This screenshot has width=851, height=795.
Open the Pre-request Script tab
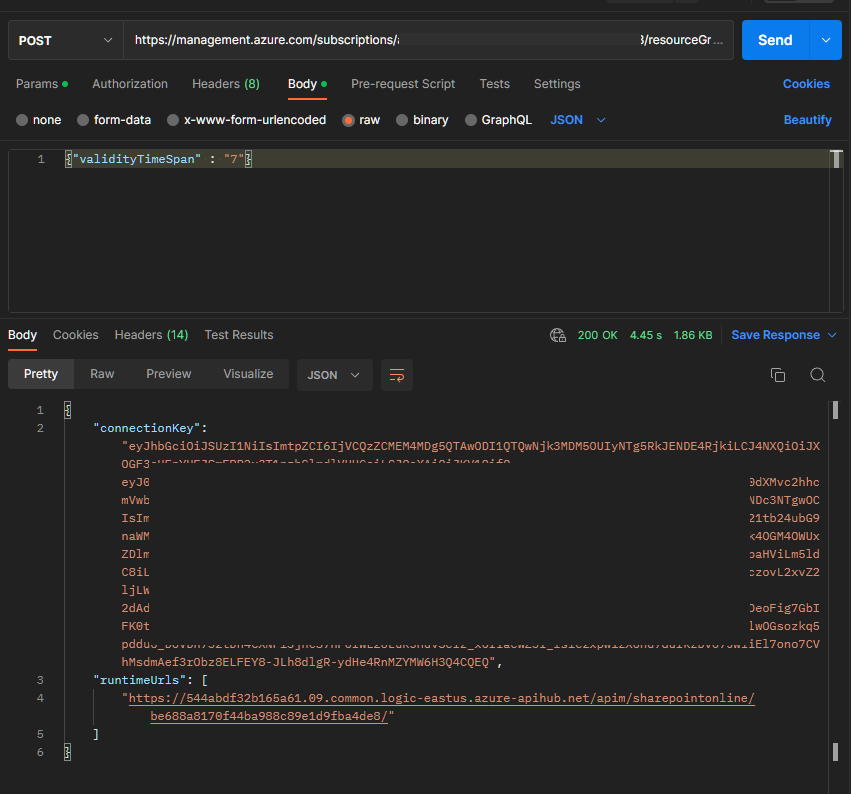click(402, 84)
